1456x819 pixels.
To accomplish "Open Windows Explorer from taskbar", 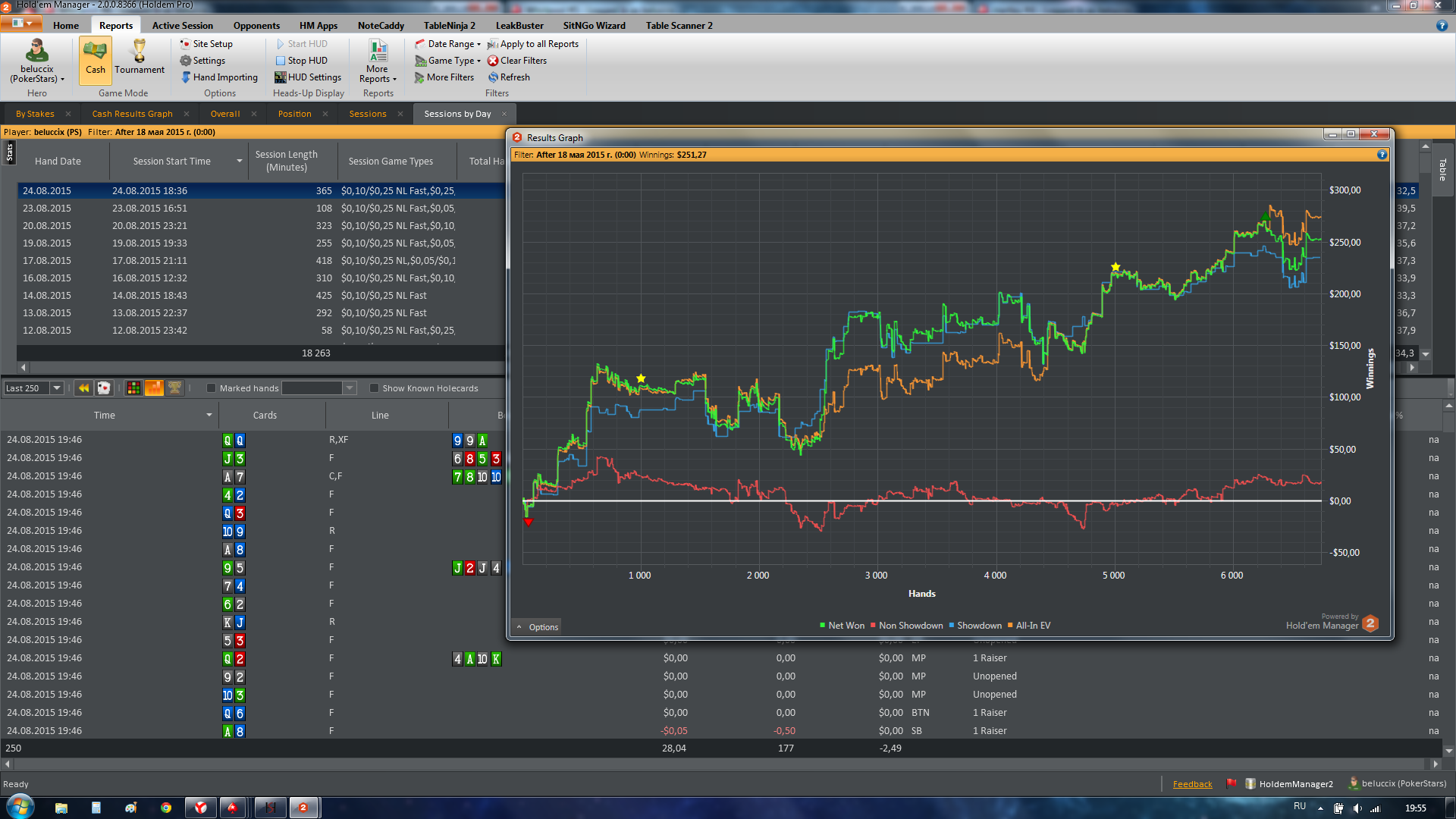I will (61, 808).
